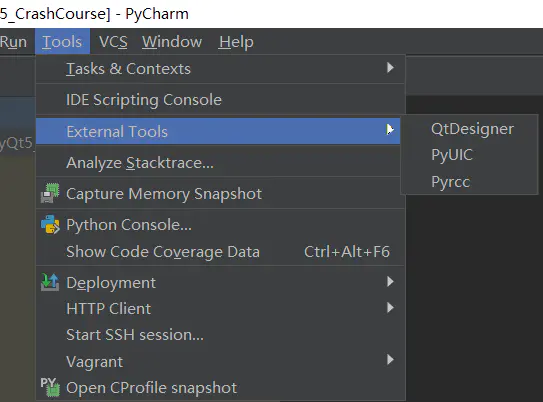Image resolution: width=543 pixels, height=402 pixels.
Task: Run Pyrcc external tool
Action: click(451, 182)
